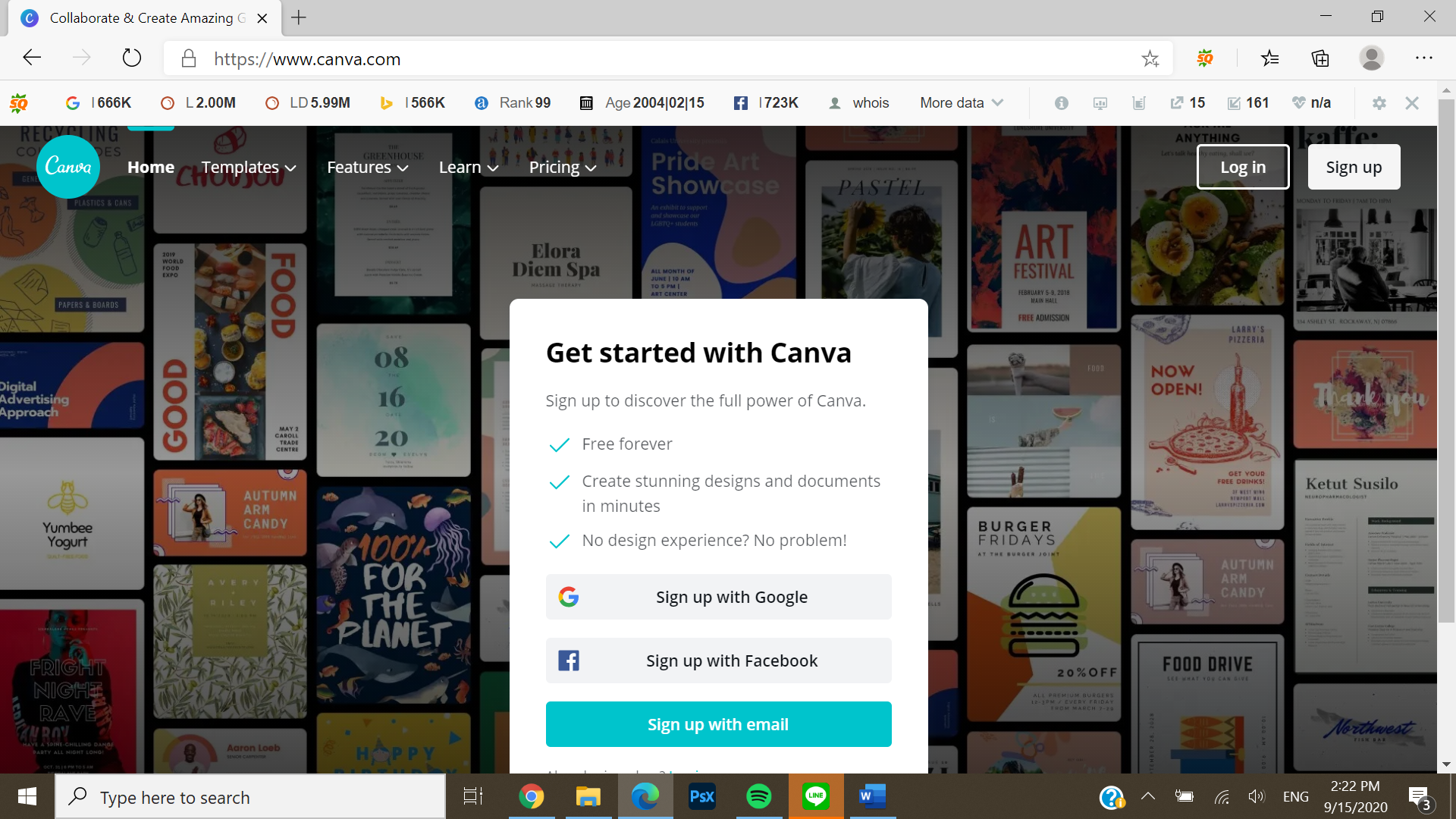Image resolution: width=1456 pixels, height=819 pixels.
Task: Expand the Features dropdown menu
Action: coord(367,167)
